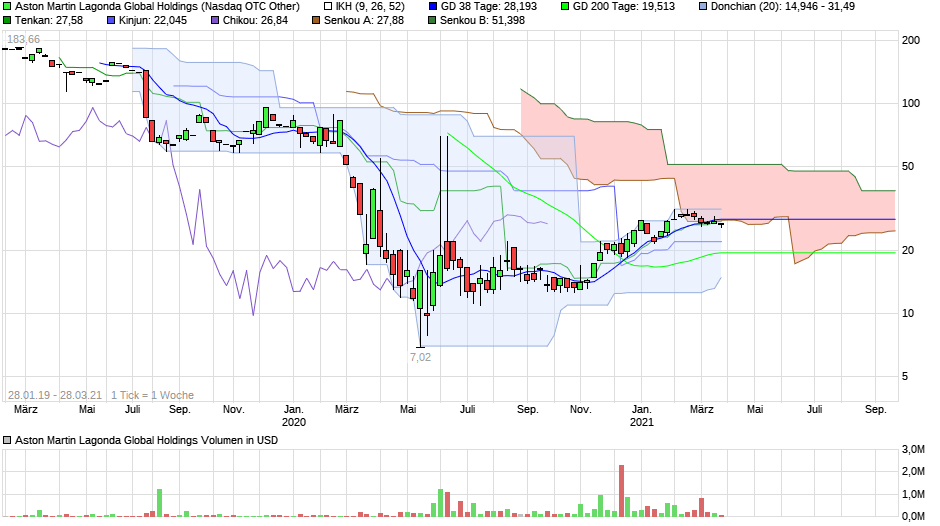
Task: Click the Chikou: 26,84 label
Action: tap(255, 20)
